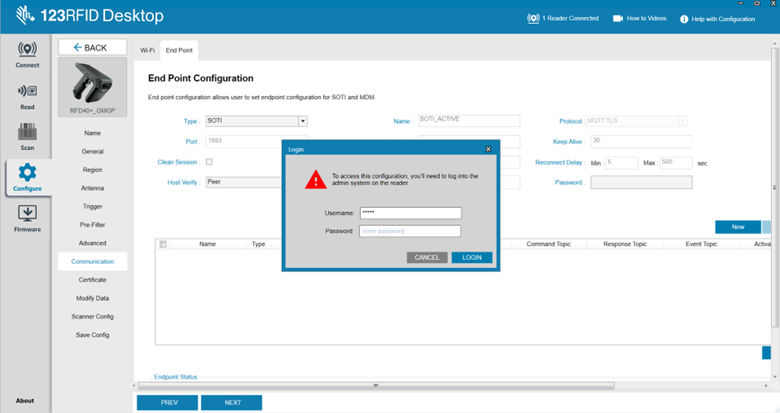Viewport: 780px width, 413px height.
Task: Open the Connect section icon
Action: (27, 49)
